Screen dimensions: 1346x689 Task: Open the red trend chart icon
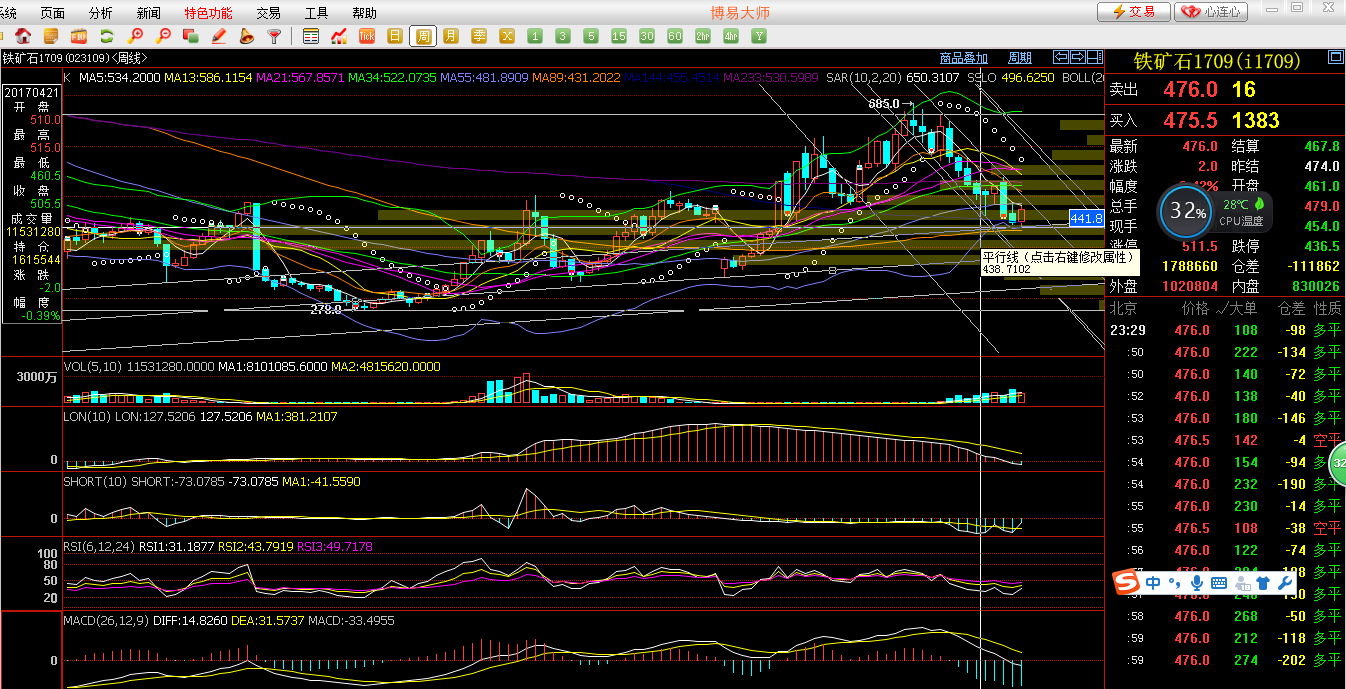pyautogui.click(x=339, y=36)
